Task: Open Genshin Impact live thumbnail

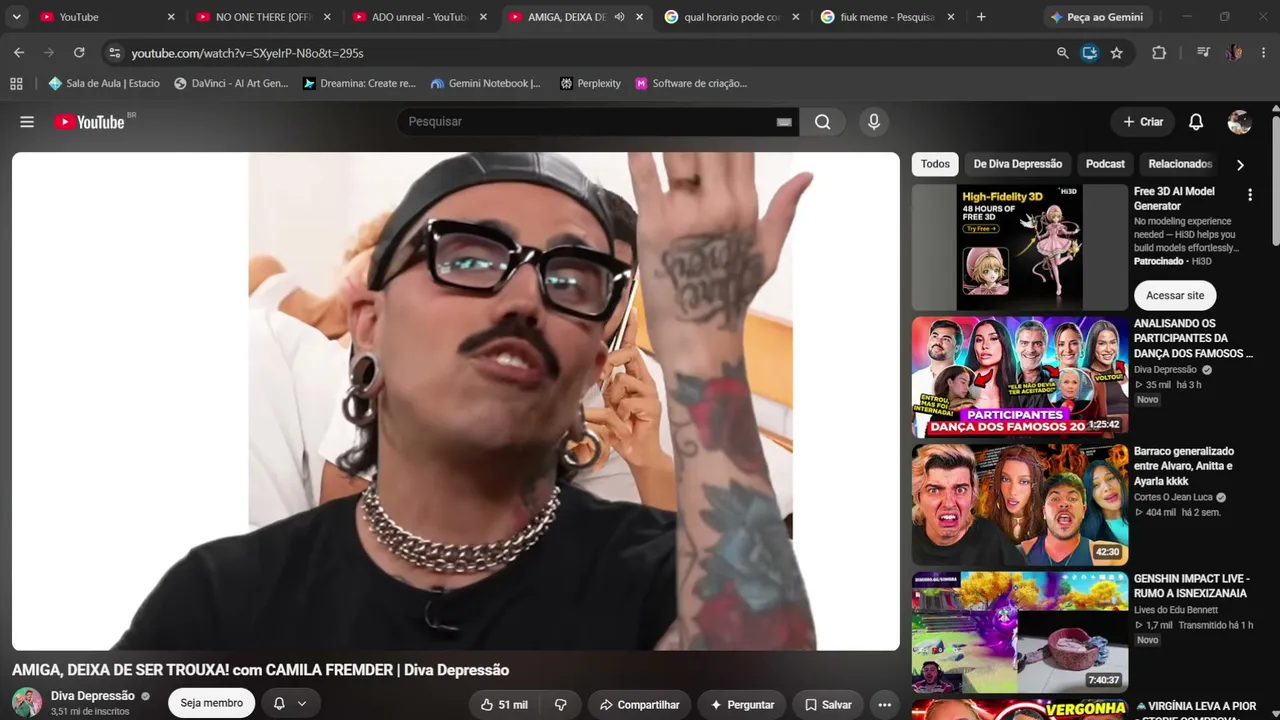Action: tap(1020, 633)
